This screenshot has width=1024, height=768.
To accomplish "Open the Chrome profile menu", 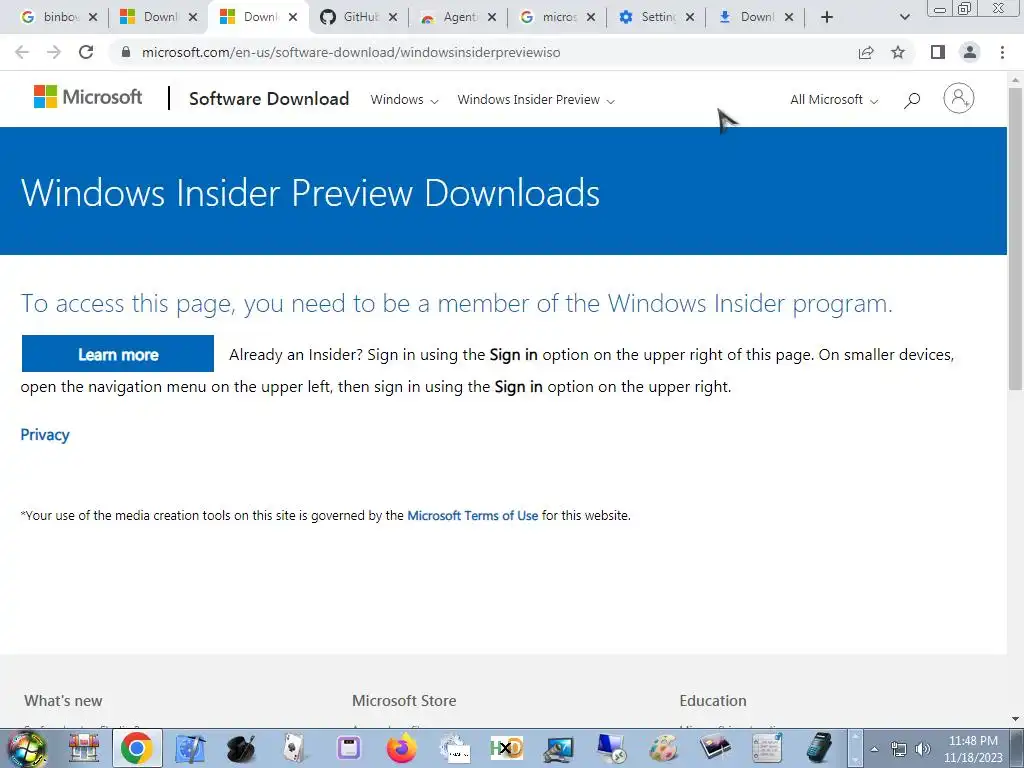I will click(970, 52).
